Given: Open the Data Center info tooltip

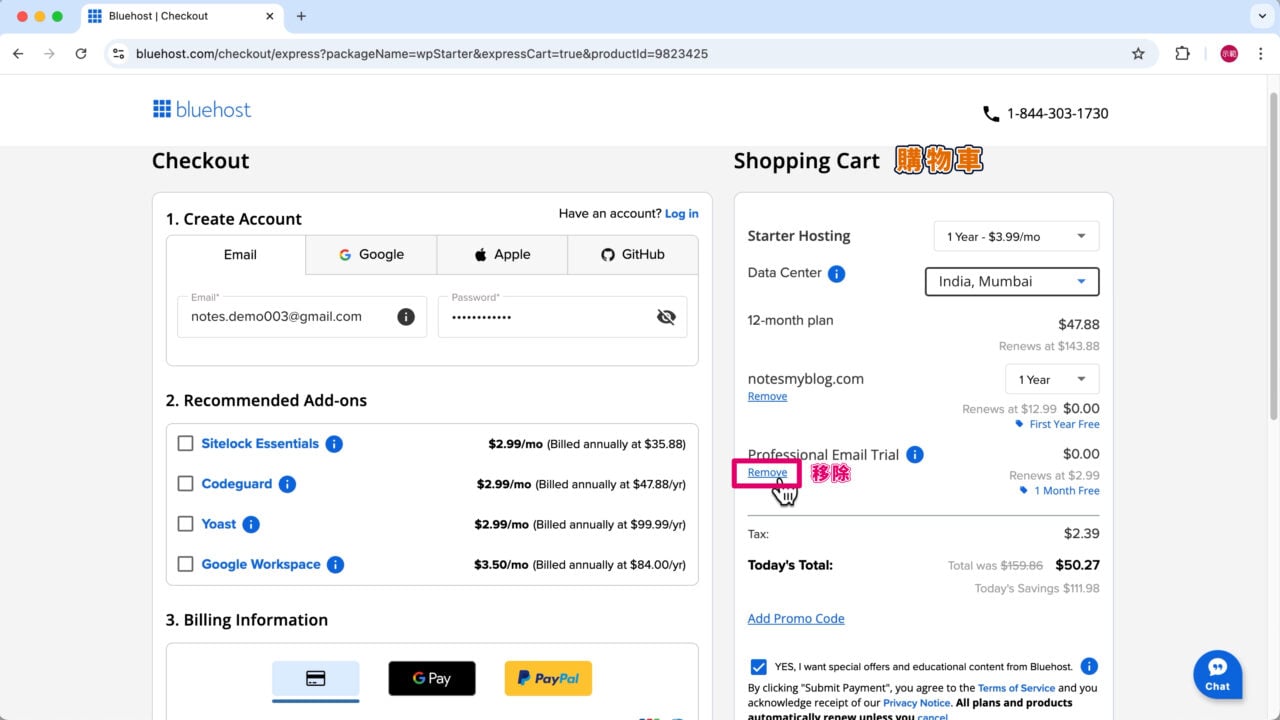Looking at the screenshot, I should coord(837,272).
